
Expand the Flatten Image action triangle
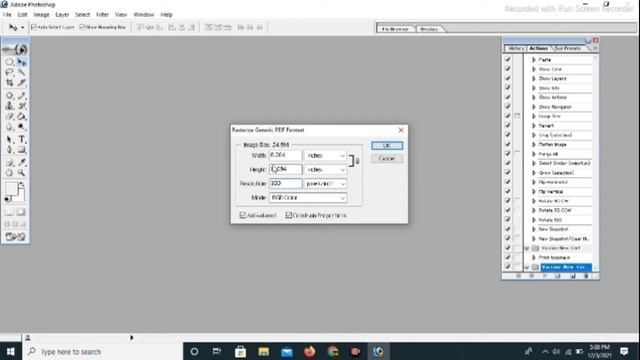click(533, 144)
